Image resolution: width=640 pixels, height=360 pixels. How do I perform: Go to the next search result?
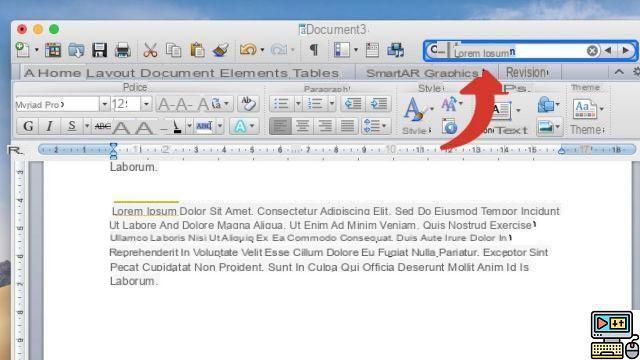pos(626,51)
